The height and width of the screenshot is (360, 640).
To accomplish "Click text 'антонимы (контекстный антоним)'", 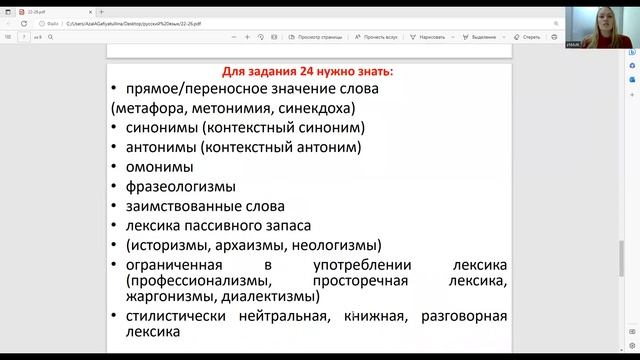I will pos(244,147).
